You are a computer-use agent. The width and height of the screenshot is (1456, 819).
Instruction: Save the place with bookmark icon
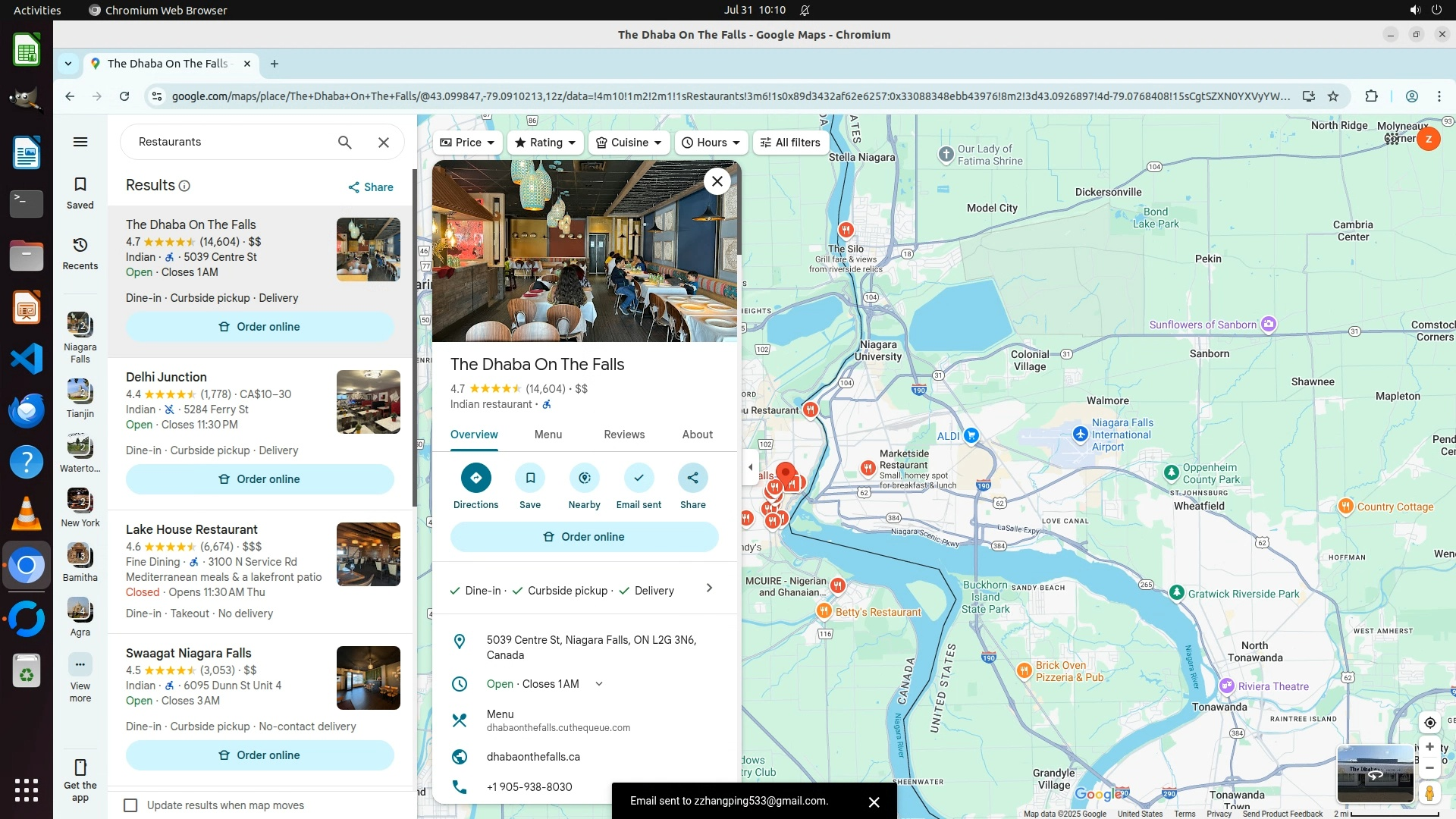(530, 478)
